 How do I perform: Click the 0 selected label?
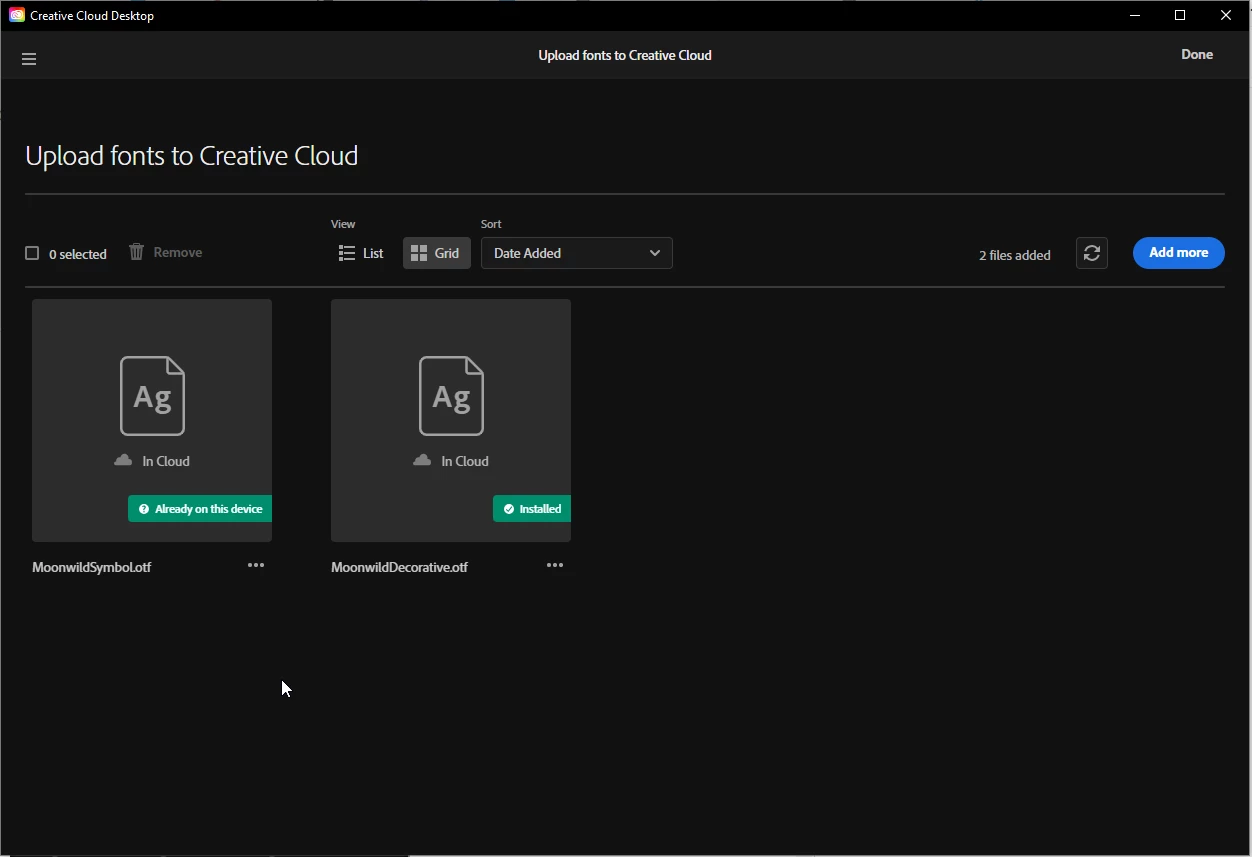click(78, 254)
